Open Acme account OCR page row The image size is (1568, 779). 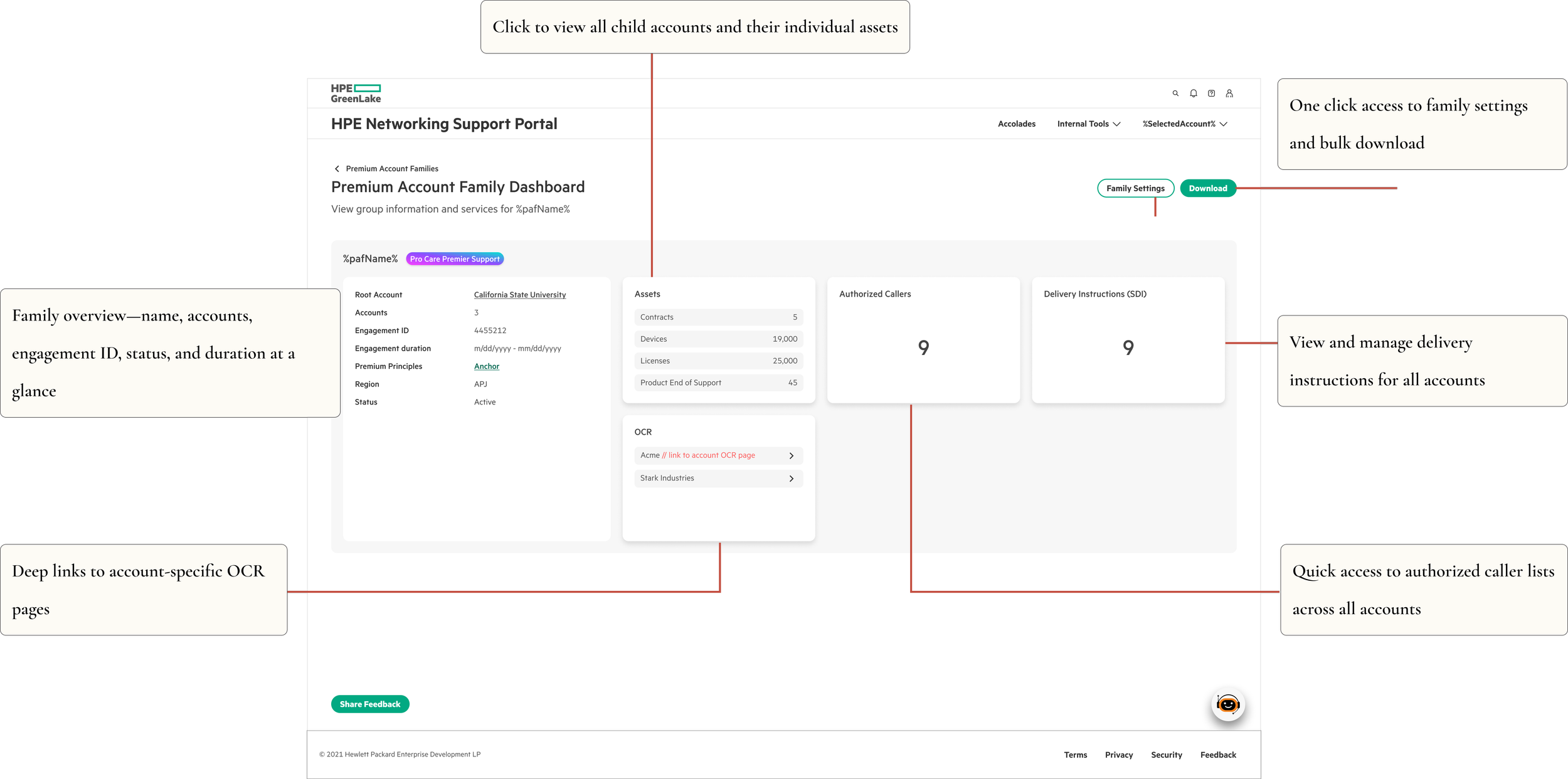[x=718, y=455]
